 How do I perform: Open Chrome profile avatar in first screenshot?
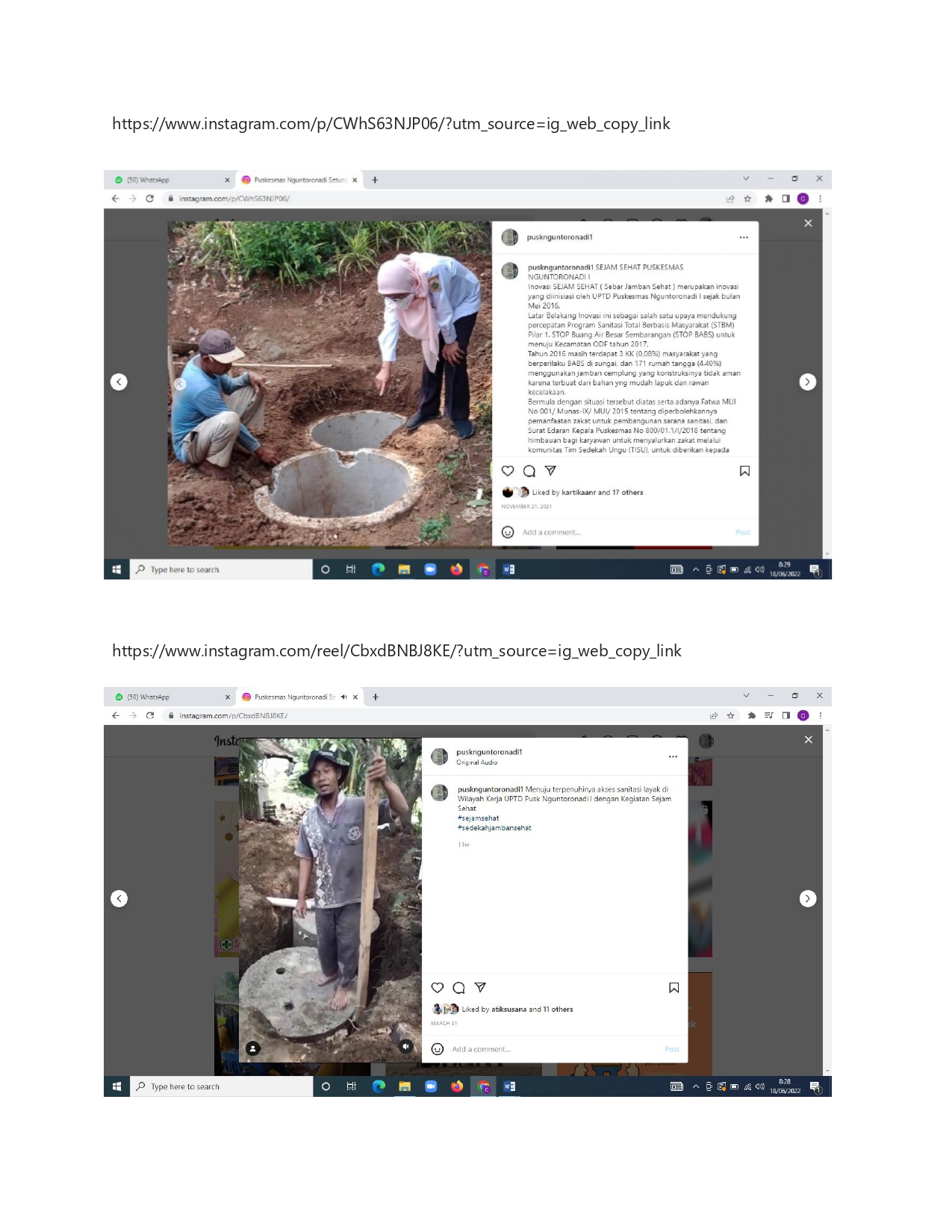pyautogui.click(x=803, y=199)
